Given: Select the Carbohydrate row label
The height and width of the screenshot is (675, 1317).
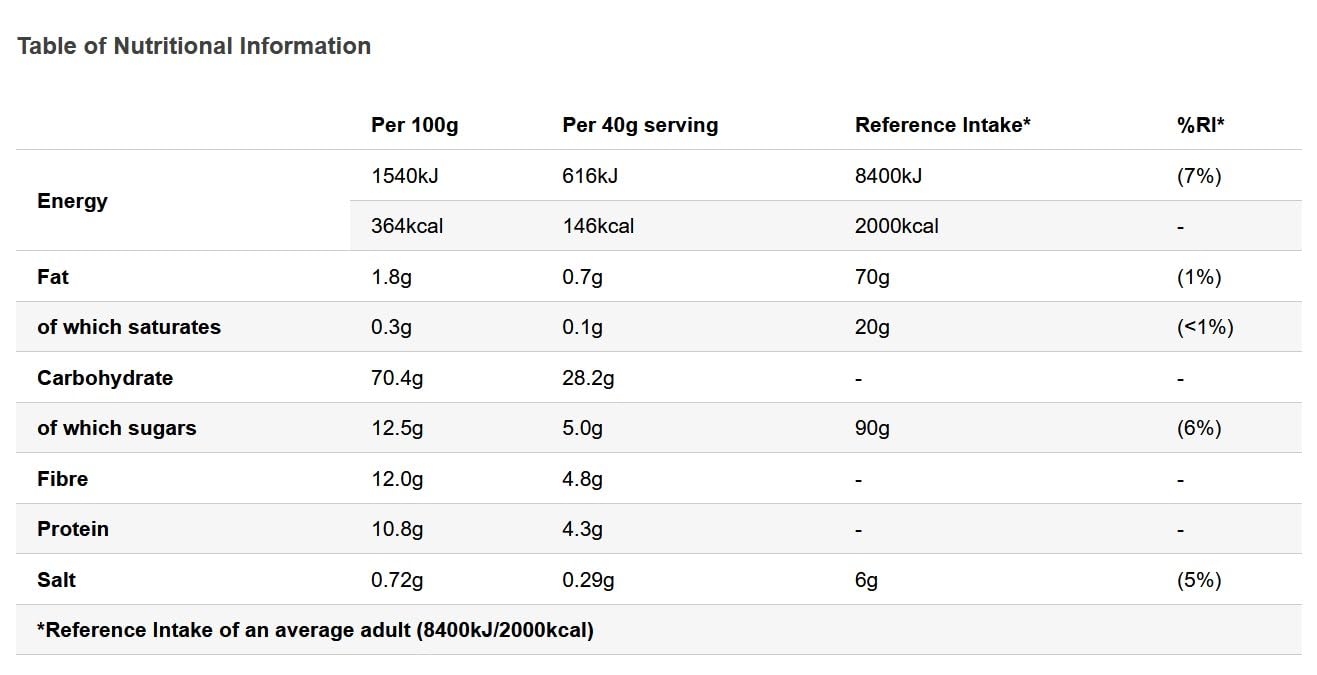Looking at the screenshot, I should [x=105, y=378].
